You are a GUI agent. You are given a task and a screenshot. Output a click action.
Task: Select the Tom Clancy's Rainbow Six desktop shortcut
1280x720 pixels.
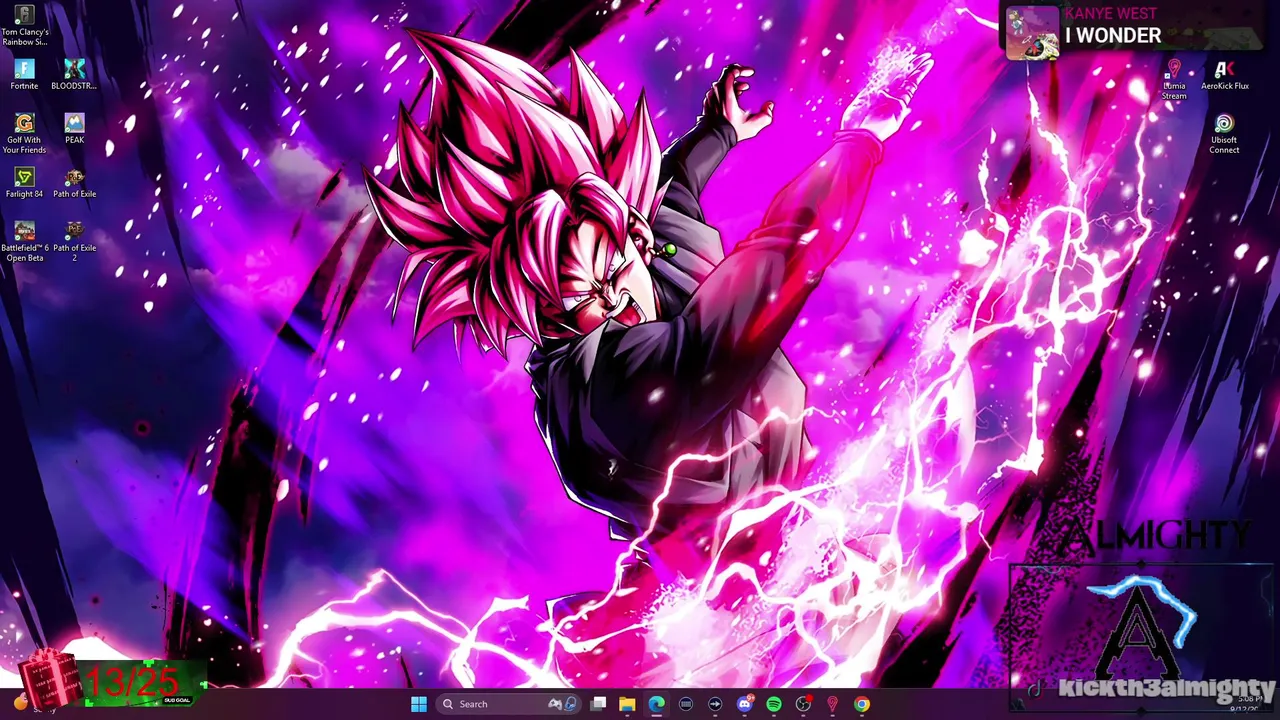(x=24, y=27)
